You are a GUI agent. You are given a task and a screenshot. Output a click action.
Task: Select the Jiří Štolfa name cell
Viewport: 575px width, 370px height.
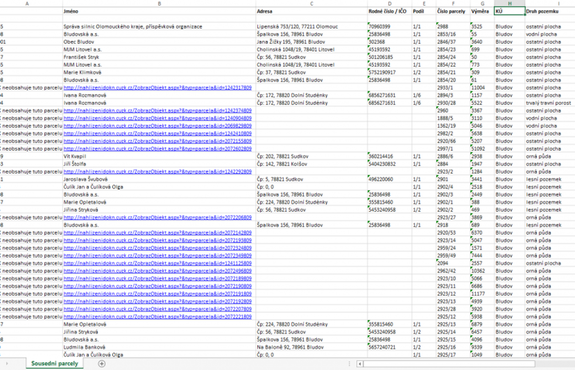point(159,164)
